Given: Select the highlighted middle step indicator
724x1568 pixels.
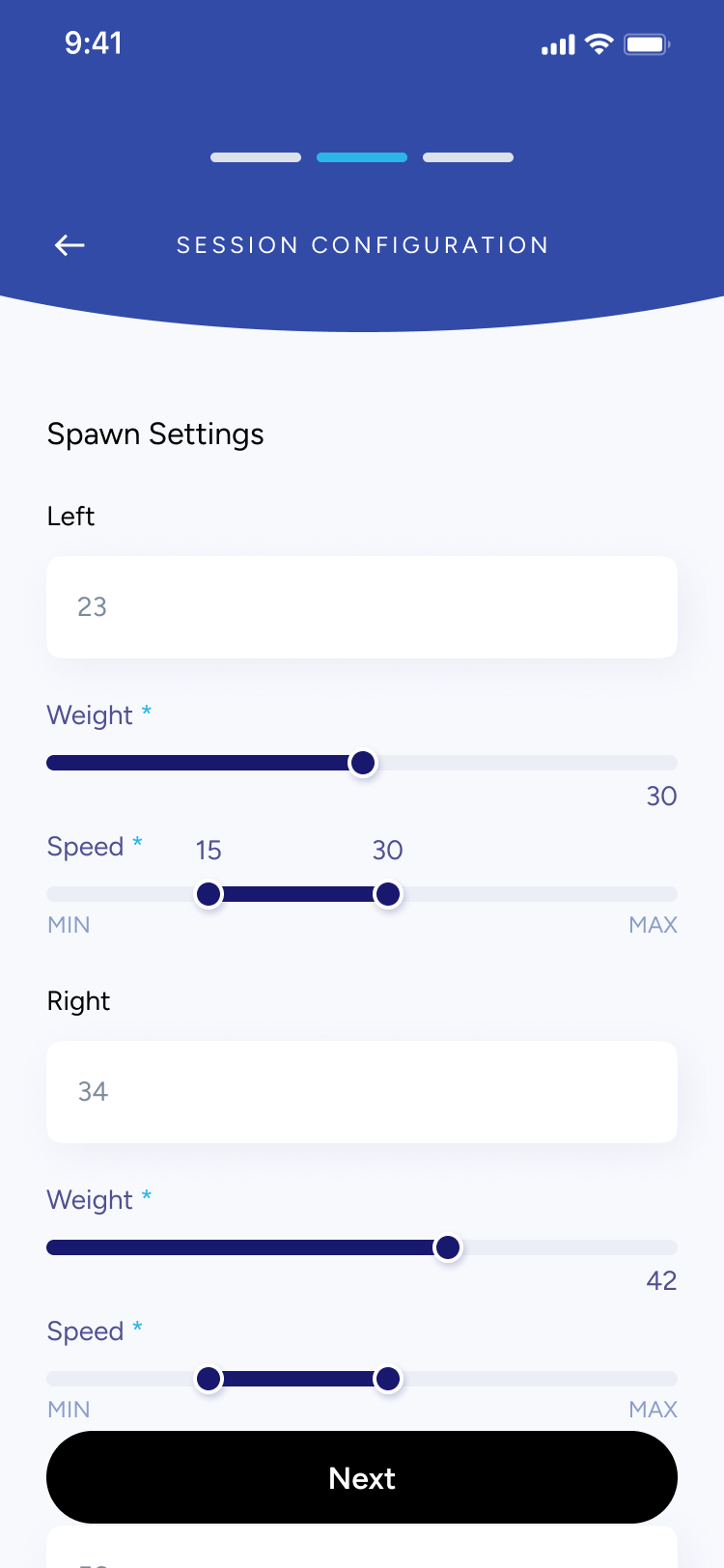Looking at the screenshot, I should coord(362,157).
